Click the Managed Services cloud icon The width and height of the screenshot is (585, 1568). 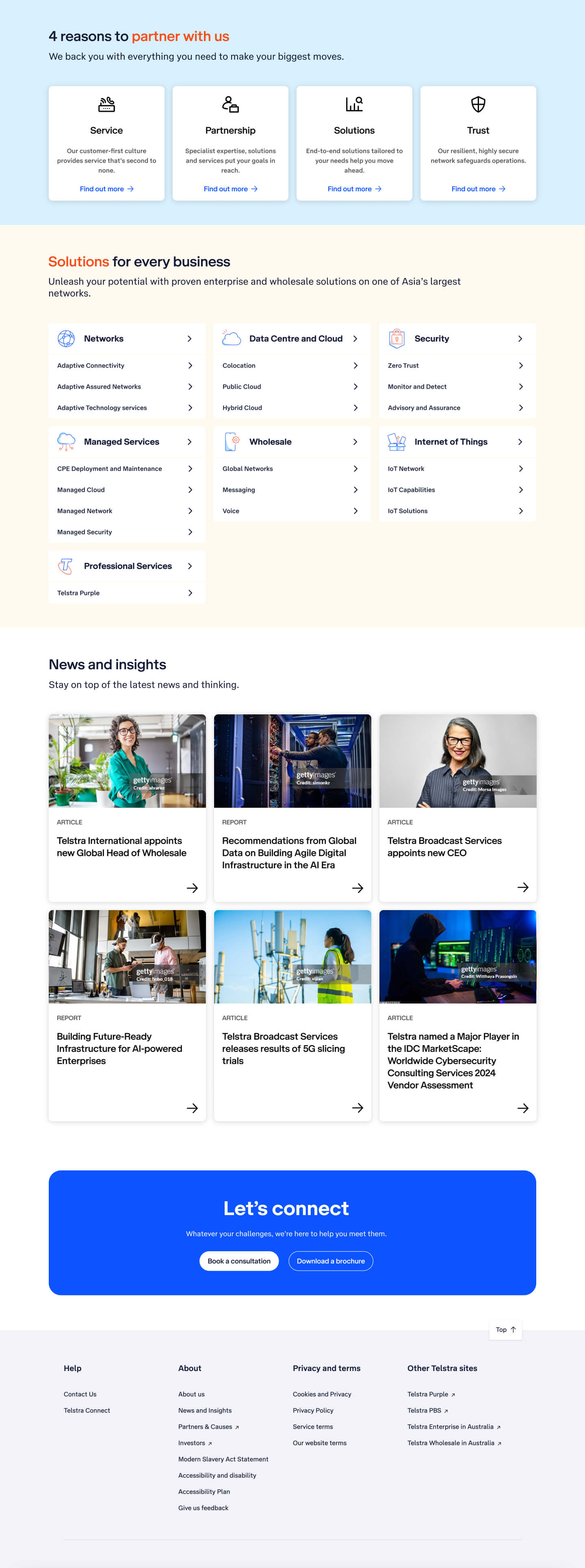click(x=66, y=442)
